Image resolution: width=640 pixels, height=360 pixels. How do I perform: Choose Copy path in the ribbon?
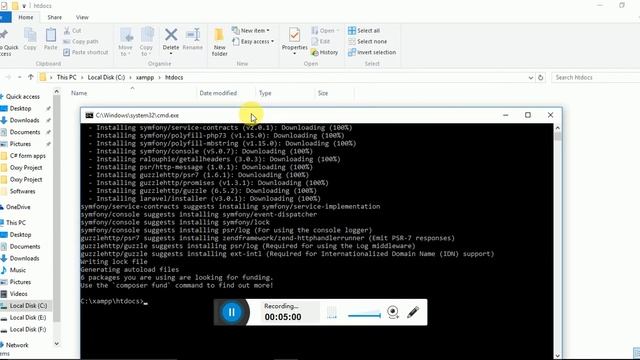pyautogui.click(x=81, y=42)
